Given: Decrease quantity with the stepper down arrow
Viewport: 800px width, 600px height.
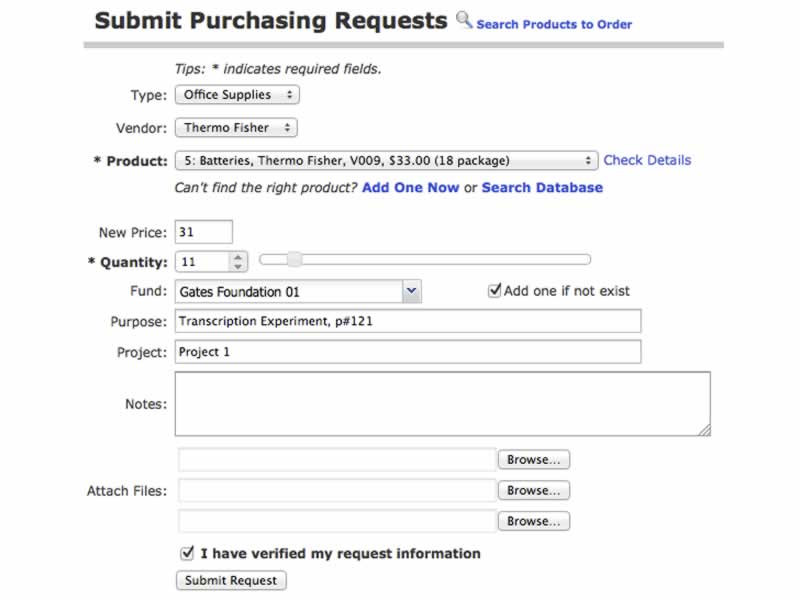Looking at the screenshot, I should tap(237, 267).
